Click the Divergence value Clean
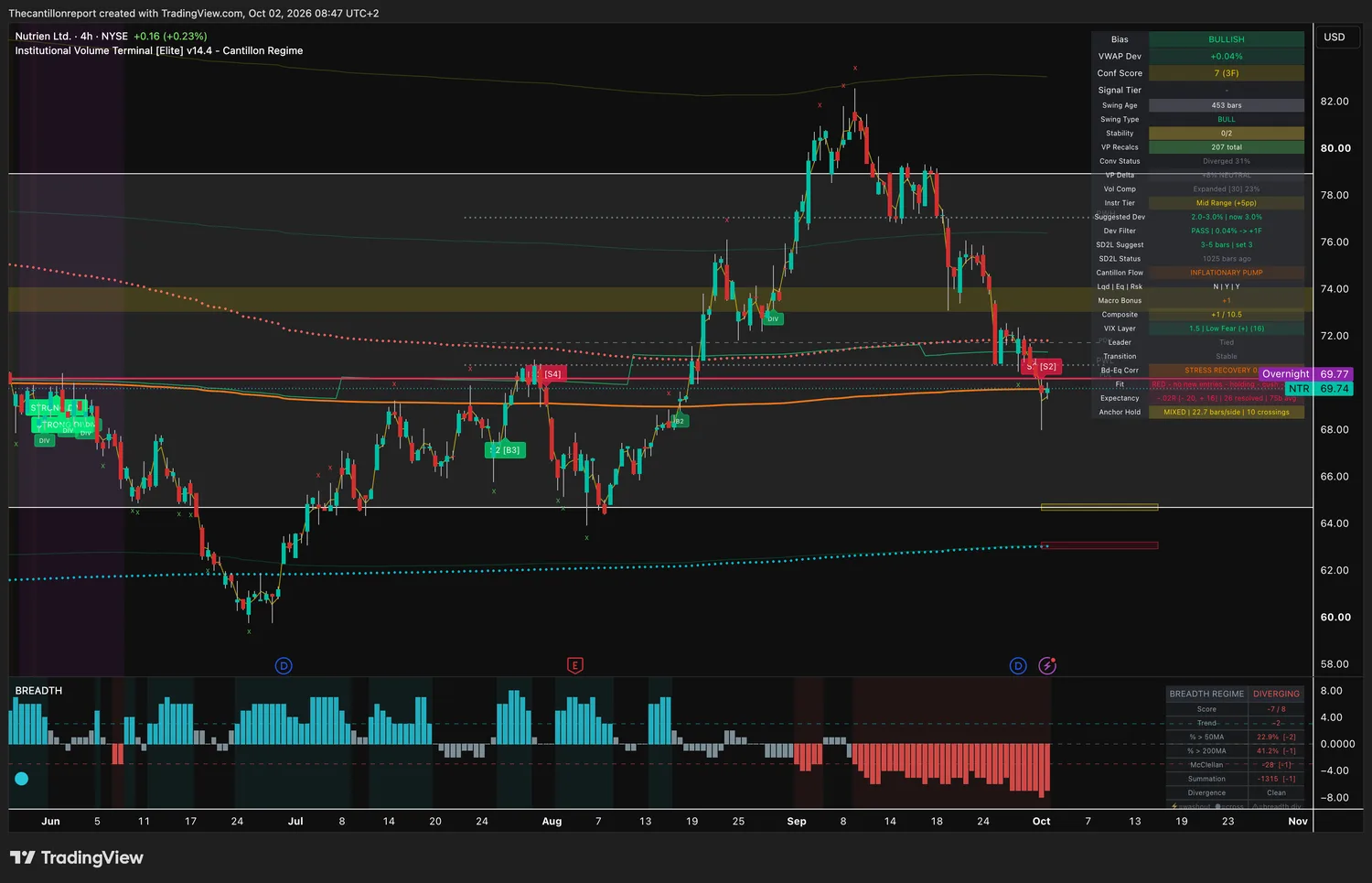The image size is (1372, 883). click(1276, 793)
